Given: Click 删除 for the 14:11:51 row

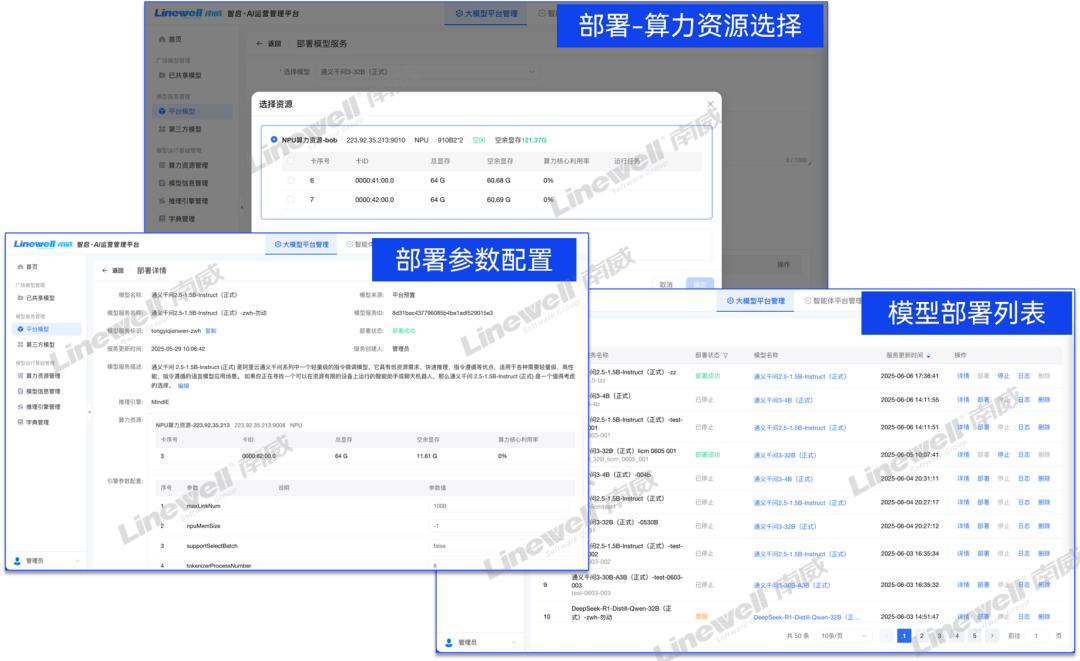Looking at the screenshot, I should click(1044, 427).
